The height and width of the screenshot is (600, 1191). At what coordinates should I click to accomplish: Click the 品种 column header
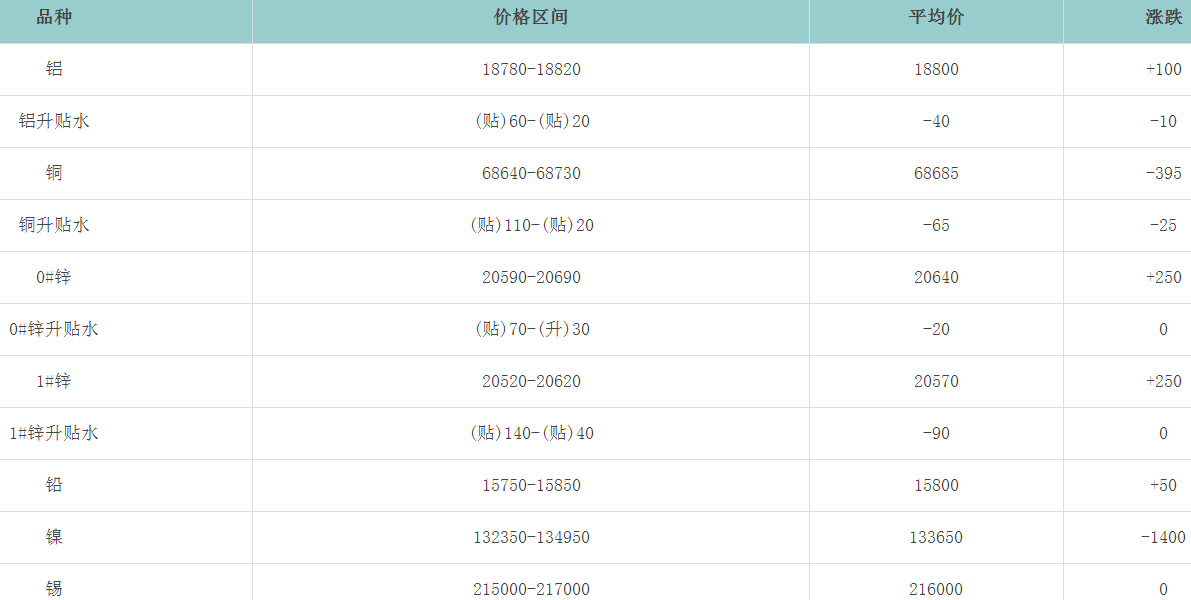[54, 18]
